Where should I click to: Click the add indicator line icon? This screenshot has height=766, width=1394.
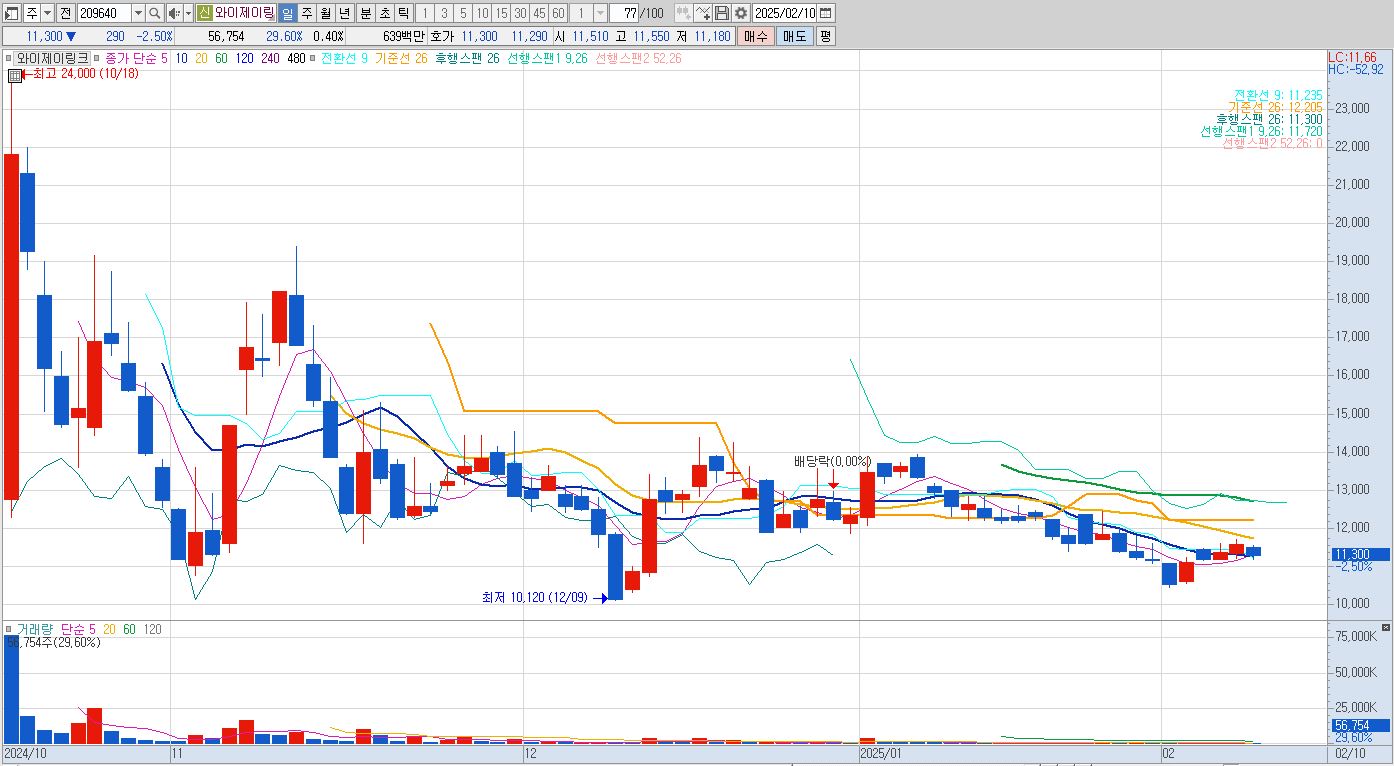(x=703, y=13)
